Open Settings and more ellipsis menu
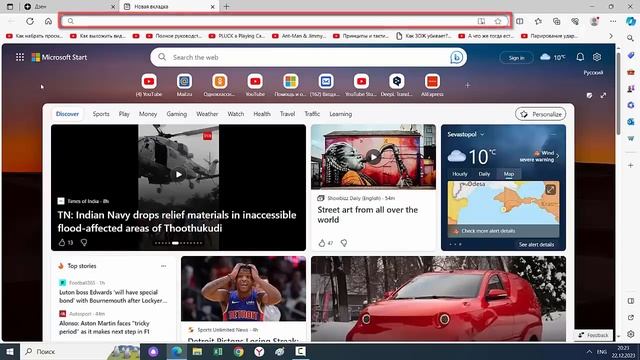 coord(613,21)
